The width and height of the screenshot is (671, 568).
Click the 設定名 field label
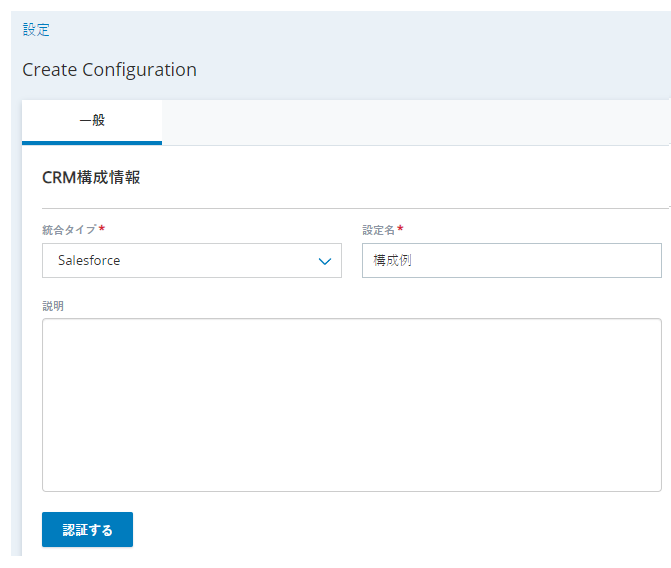pos(378,230)
